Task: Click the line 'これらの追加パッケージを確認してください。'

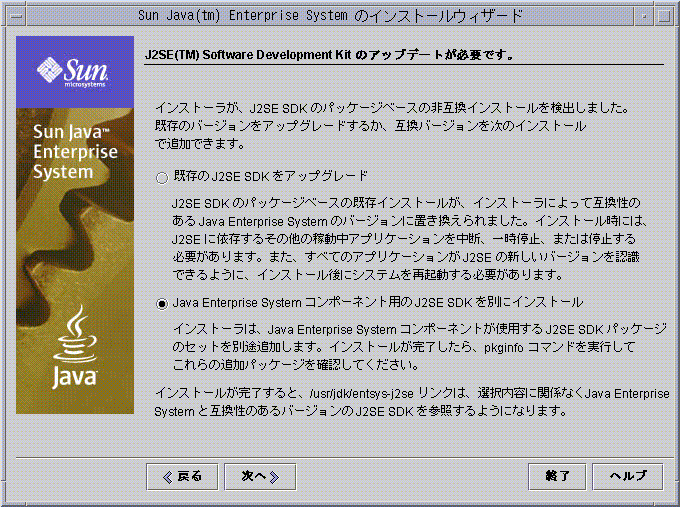Action: (296, 365)
